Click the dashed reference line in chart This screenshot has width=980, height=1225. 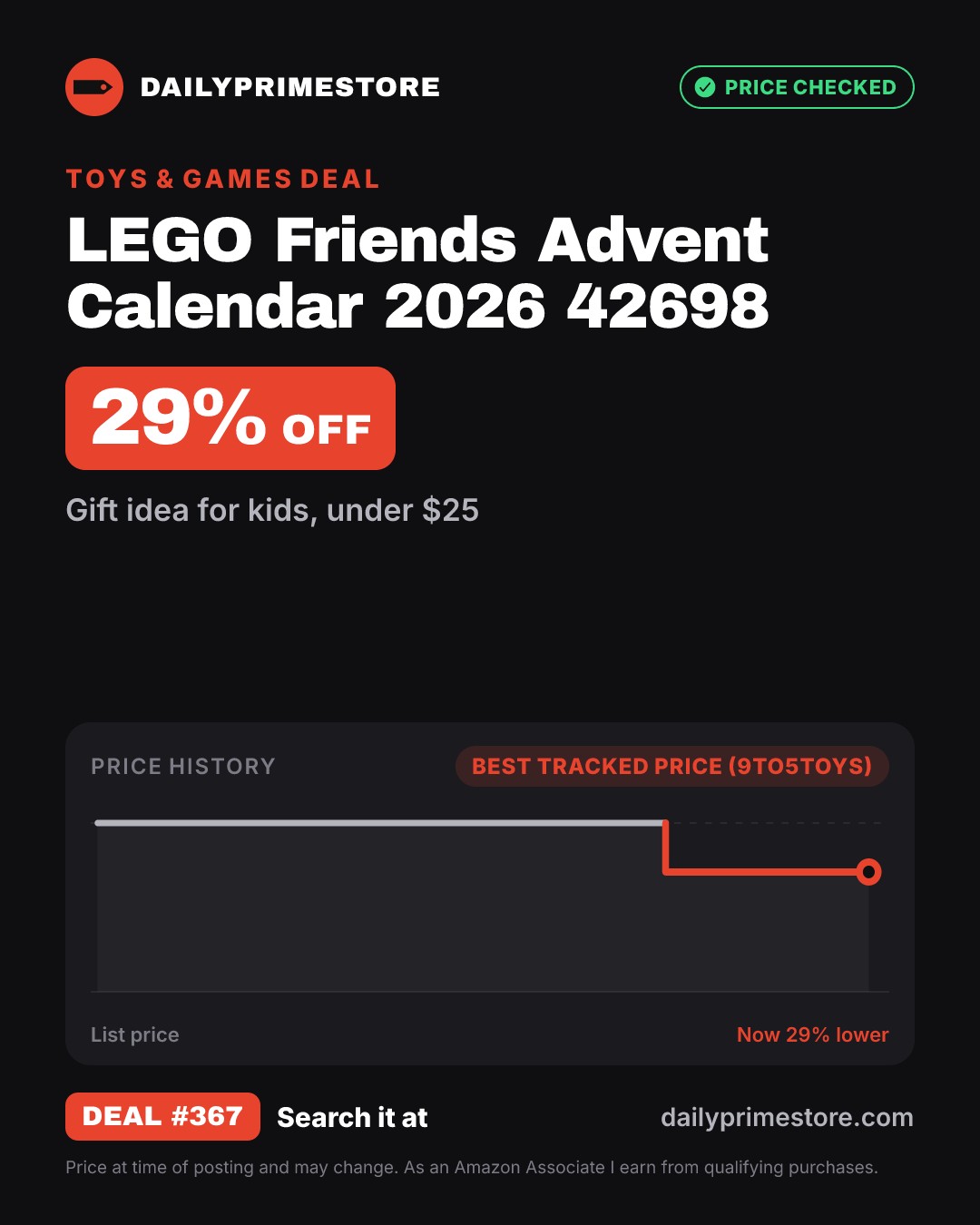775,823
